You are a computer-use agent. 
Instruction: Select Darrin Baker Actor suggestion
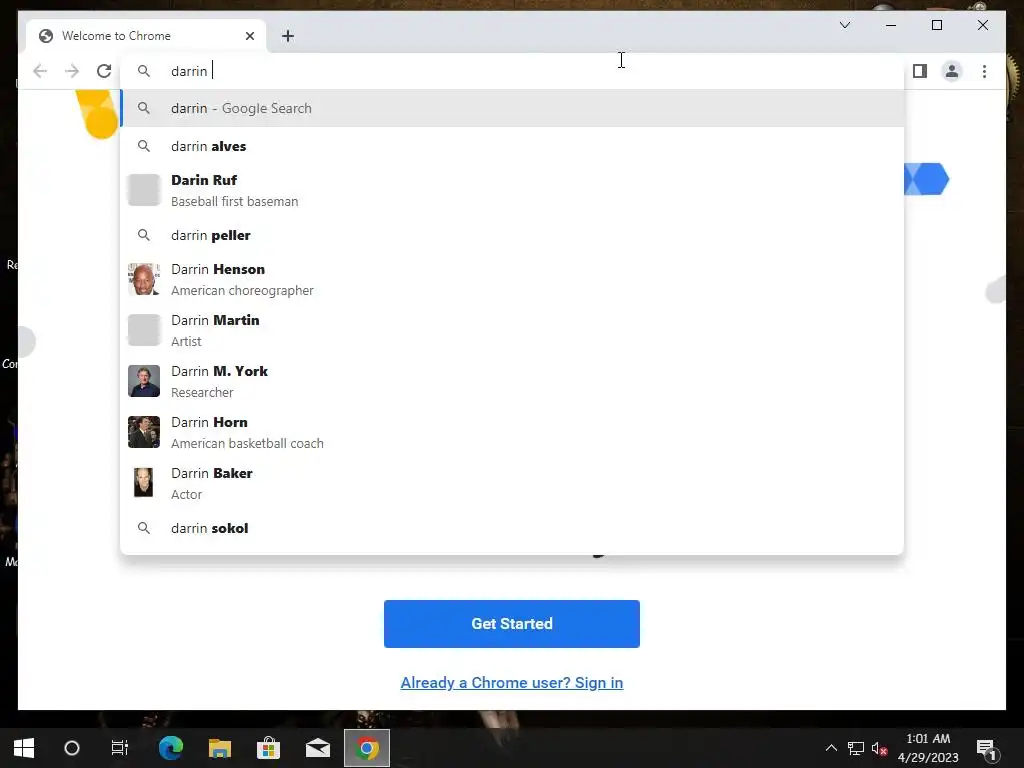[513, 483]
